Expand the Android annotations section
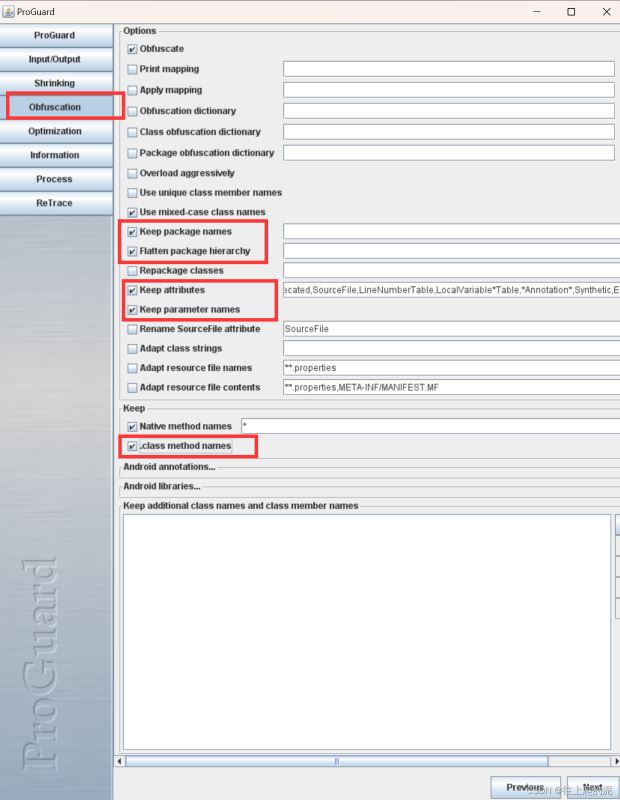This screenshot has width=620, height=800. [x=169, y=467]
